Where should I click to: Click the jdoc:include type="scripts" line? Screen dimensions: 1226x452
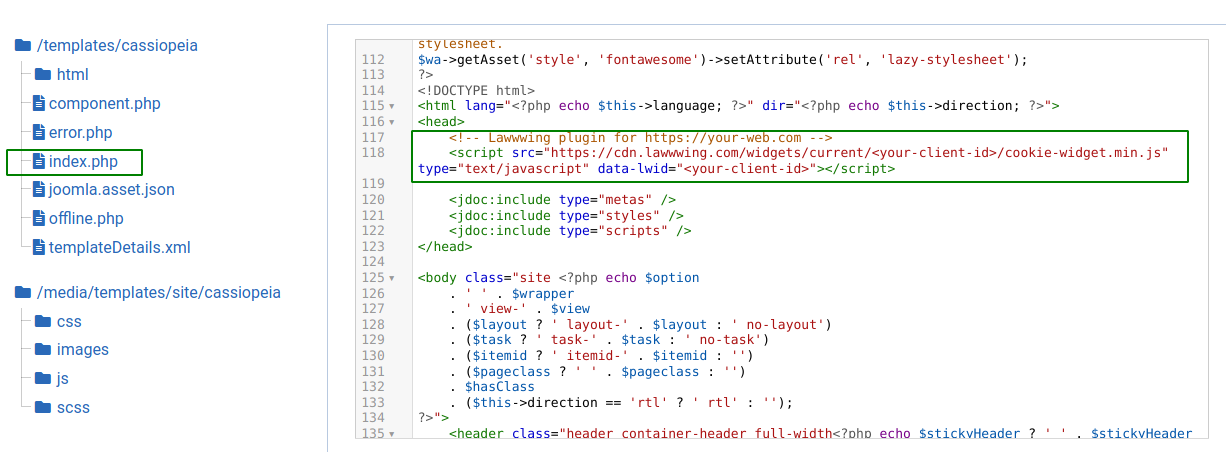point(571,230)
